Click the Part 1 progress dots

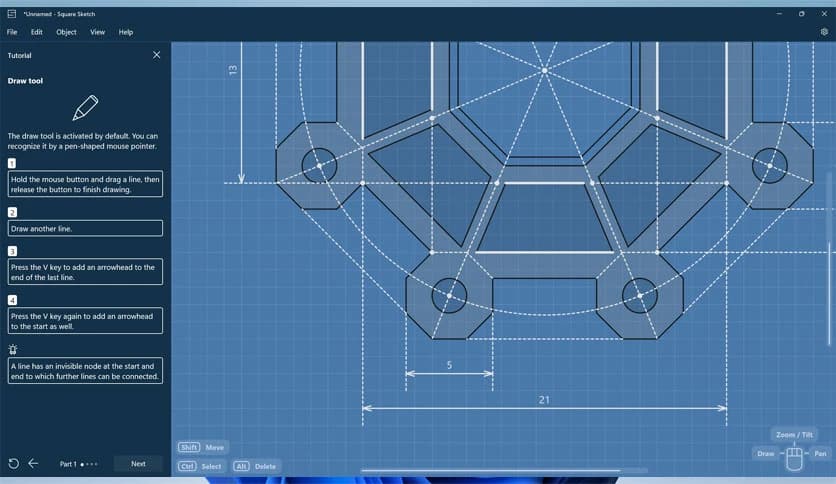(89, 464)
